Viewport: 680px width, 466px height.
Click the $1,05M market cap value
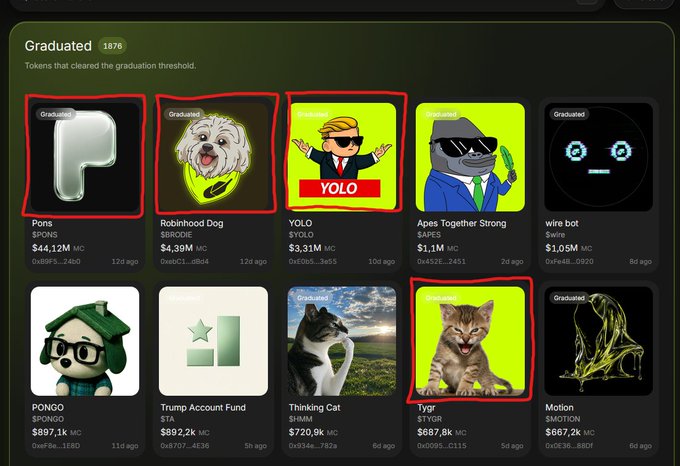point(562,248)
